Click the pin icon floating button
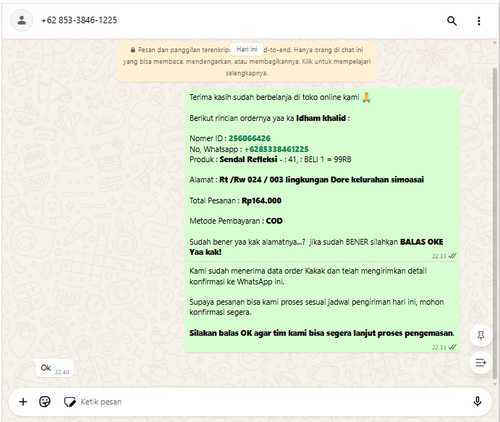This screenshot has width=500, height=422. (x=481, y=335)
